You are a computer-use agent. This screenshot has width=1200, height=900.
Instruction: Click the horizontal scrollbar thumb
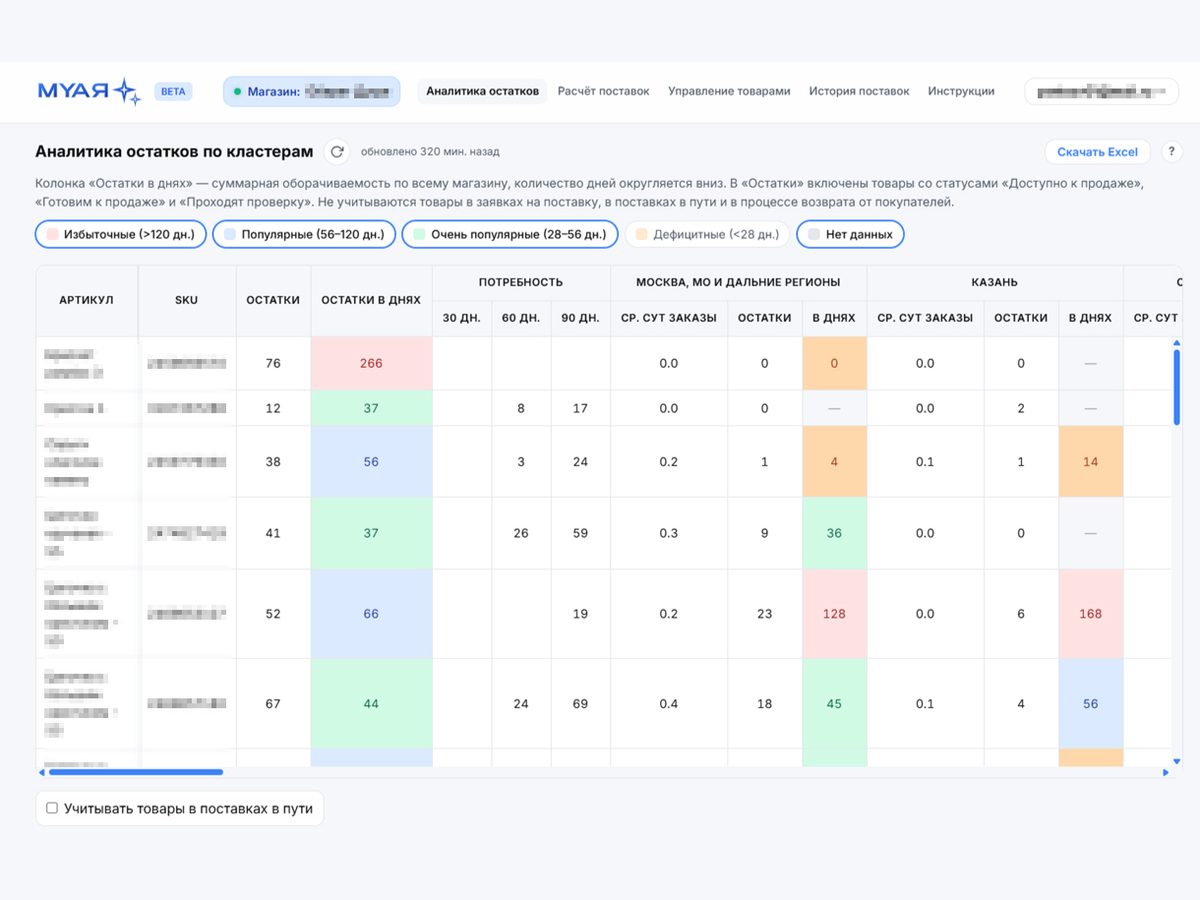click(135, 772)
